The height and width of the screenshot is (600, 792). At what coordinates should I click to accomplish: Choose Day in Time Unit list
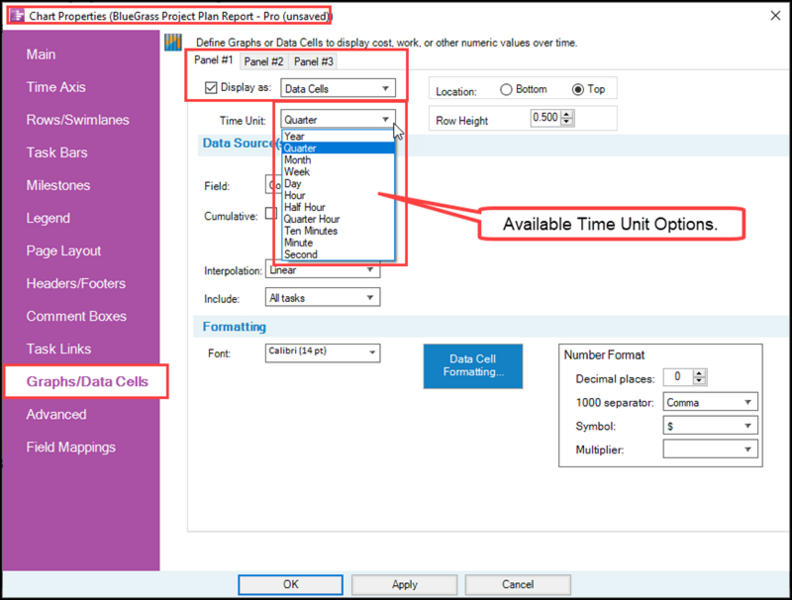(338, 183)
